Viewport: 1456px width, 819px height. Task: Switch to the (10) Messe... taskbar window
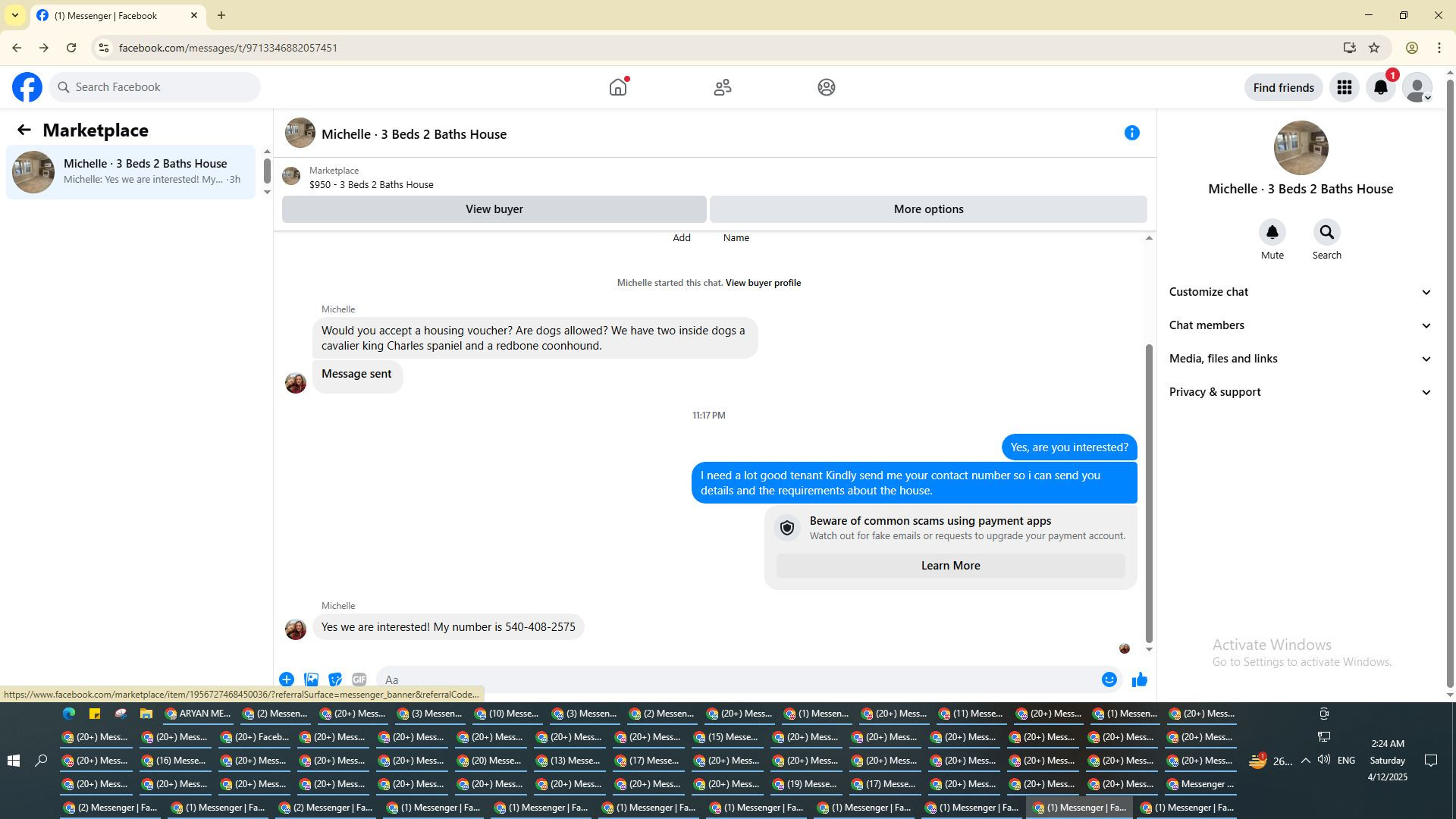(507, 714)
